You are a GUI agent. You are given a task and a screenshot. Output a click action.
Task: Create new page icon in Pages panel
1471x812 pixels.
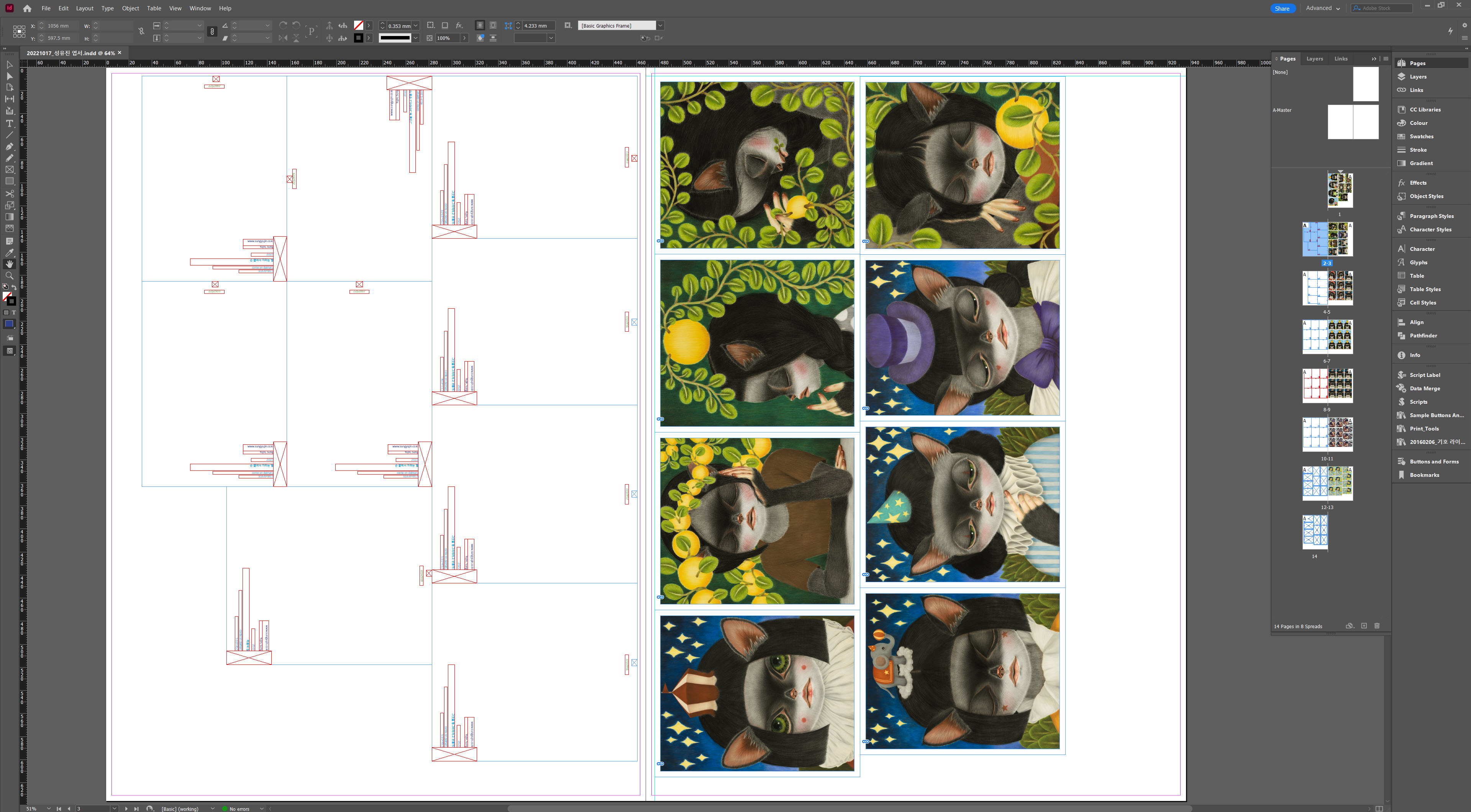pyautogui.click(x=1364, y=625)
